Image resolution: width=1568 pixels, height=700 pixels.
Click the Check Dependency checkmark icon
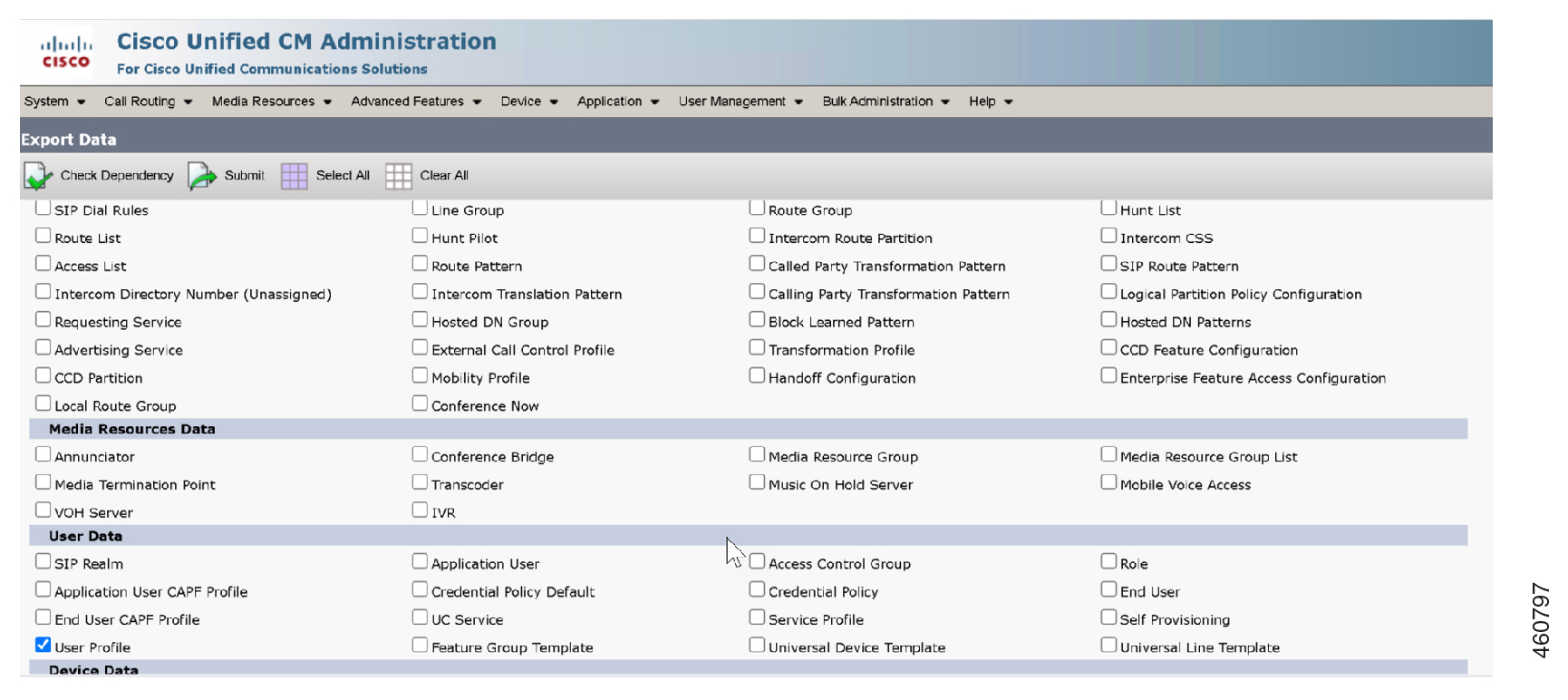(x=38, y=176)
